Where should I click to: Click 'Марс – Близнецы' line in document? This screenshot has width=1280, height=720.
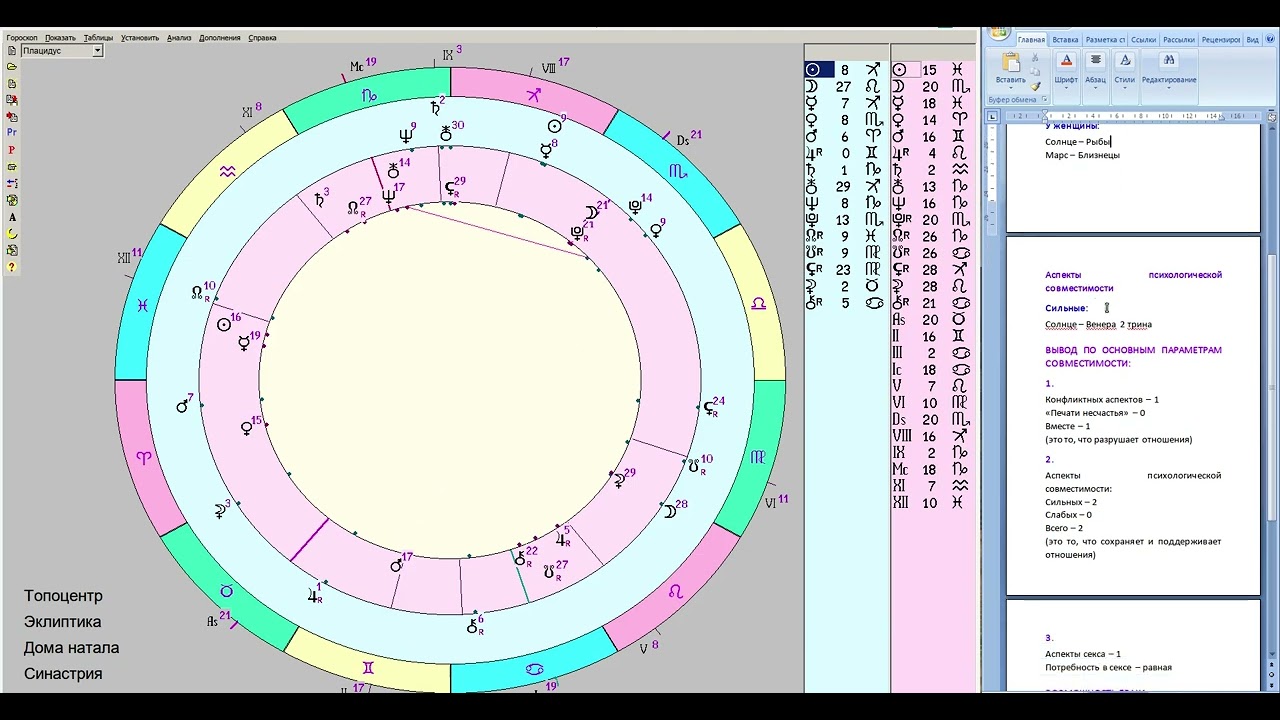click(1082, 155)
